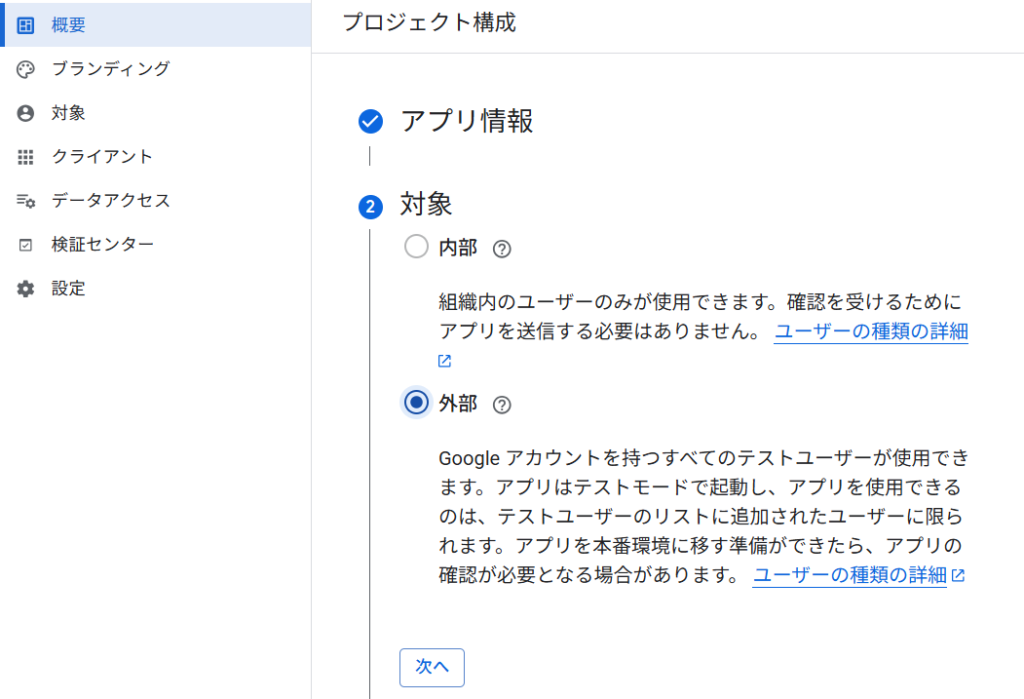Select the 外部 radio button
This screenshot has width=1024, height=699.
[416, 402]
